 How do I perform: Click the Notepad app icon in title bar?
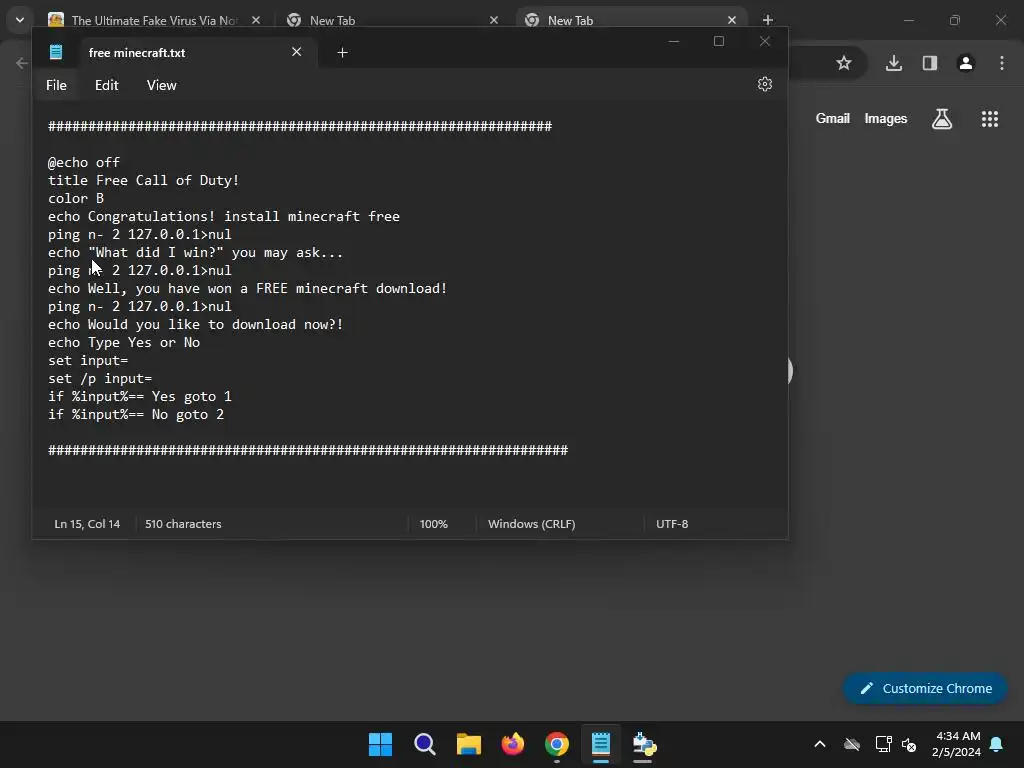coord(56,52)
